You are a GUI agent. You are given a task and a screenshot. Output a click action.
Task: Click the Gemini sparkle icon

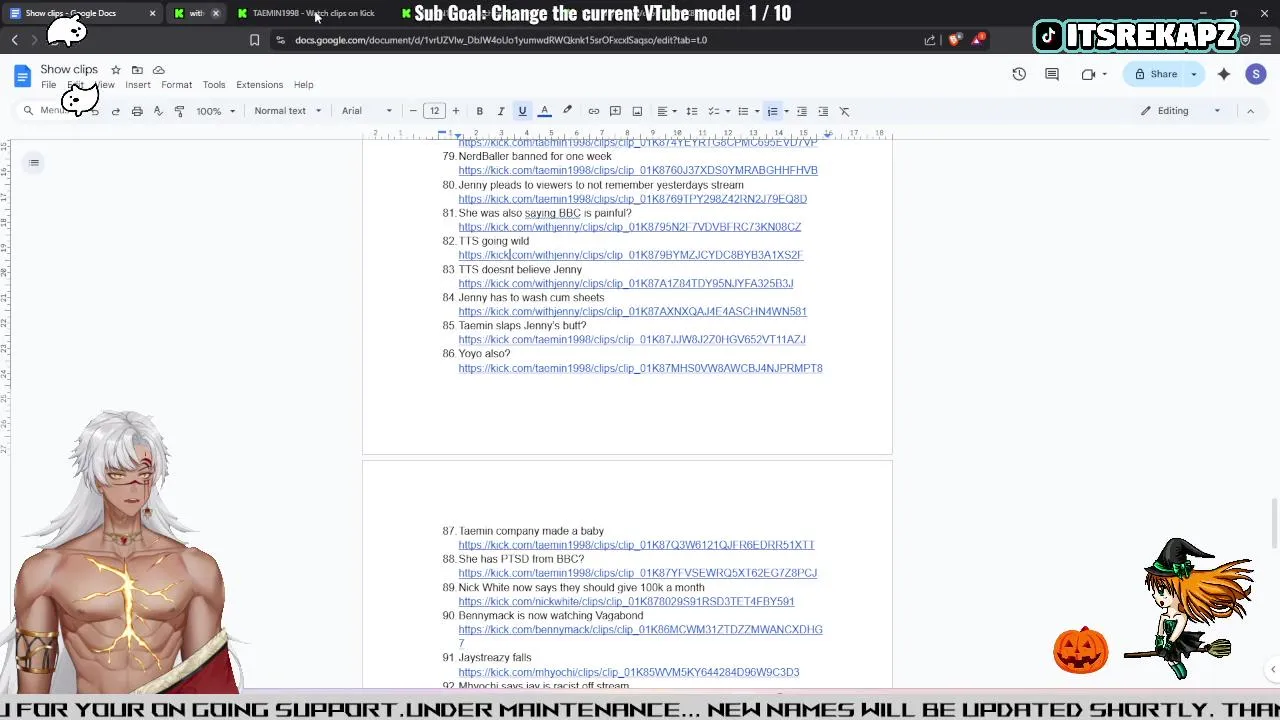(x=1224, y=74)
